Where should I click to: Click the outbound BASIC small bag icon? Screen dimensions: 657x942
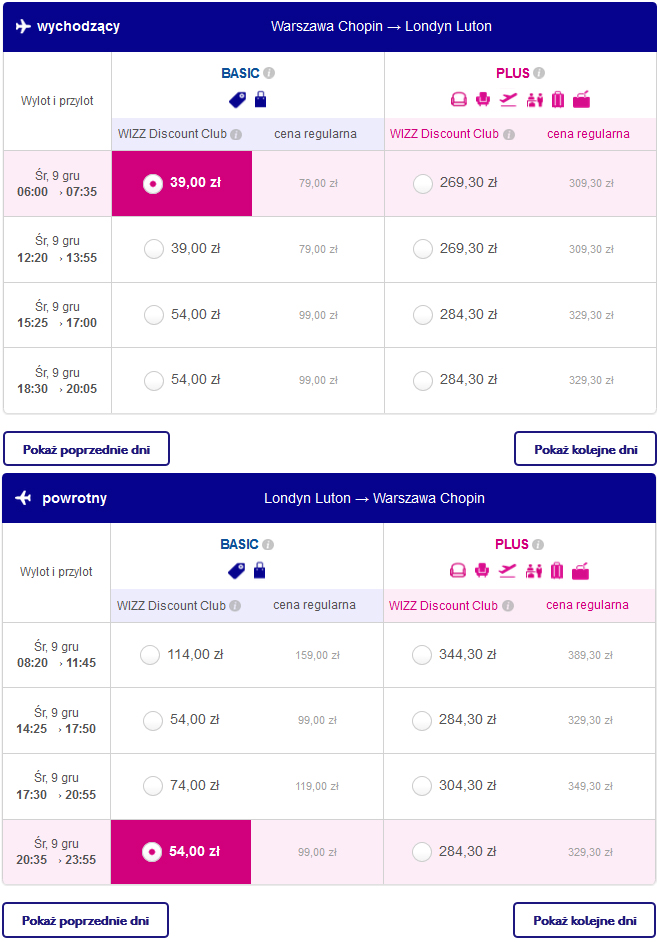(261, 100)
